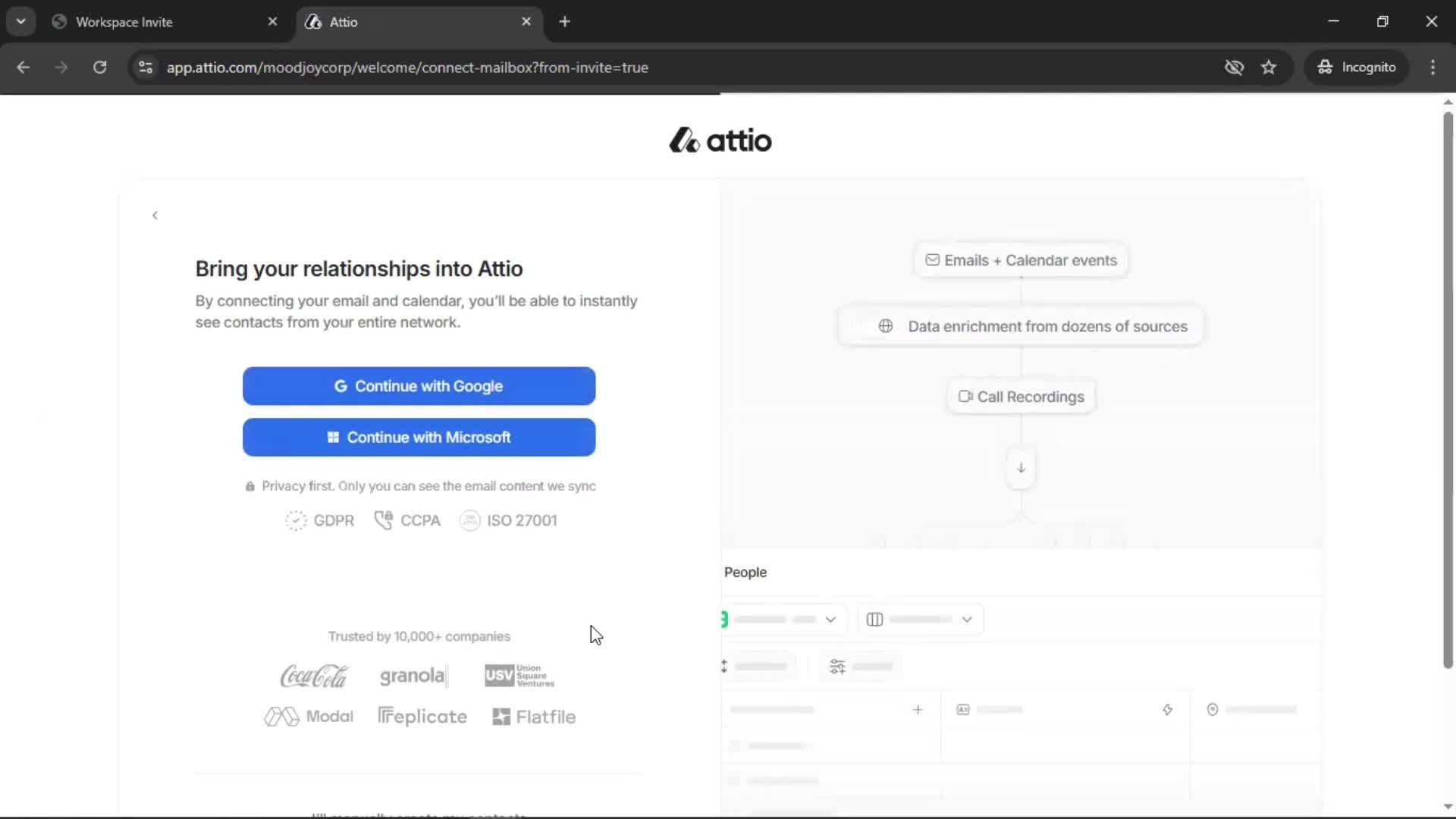This screenshot has height=819, width=1456.
Task: Open the site information icon left of URL
Action: coord(146,67)
